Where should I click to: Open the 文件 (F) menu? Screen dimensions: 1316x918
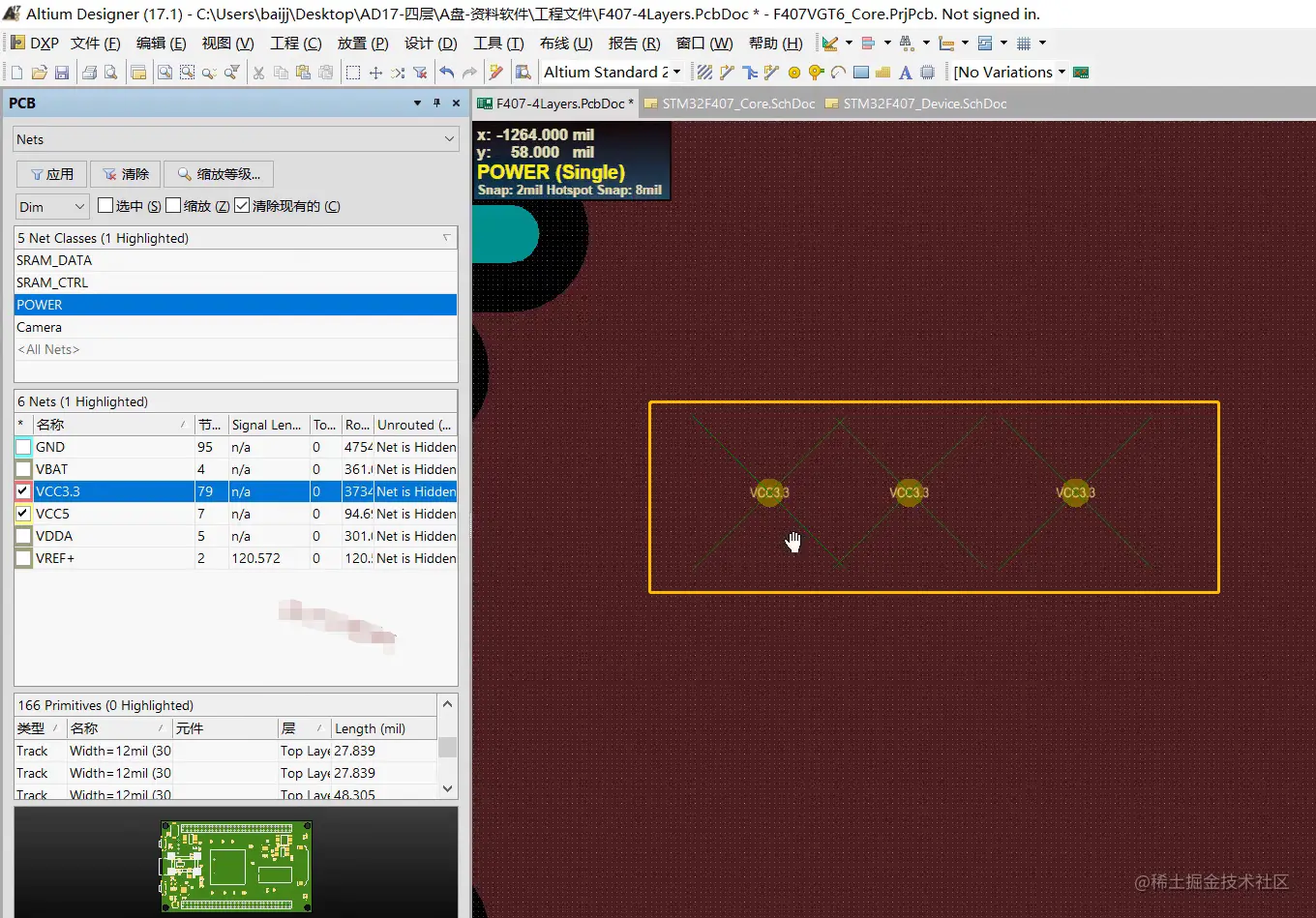pyautogui.click(x=96, y=44)
